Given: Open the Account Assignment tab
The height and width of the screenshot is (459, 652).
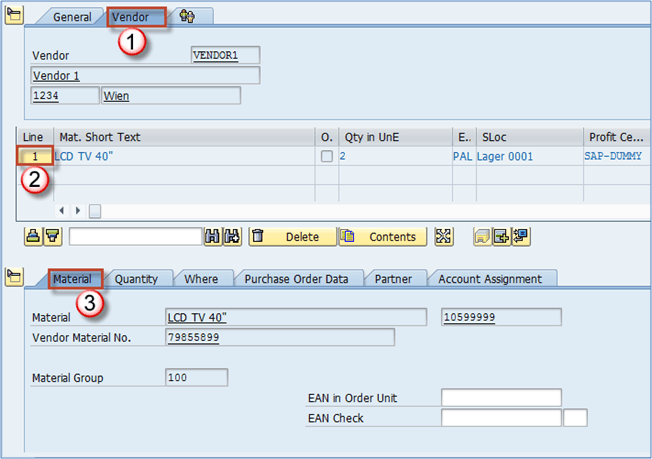Looking at the screenshot, I should pyautogui.click(x=490, y=279).
